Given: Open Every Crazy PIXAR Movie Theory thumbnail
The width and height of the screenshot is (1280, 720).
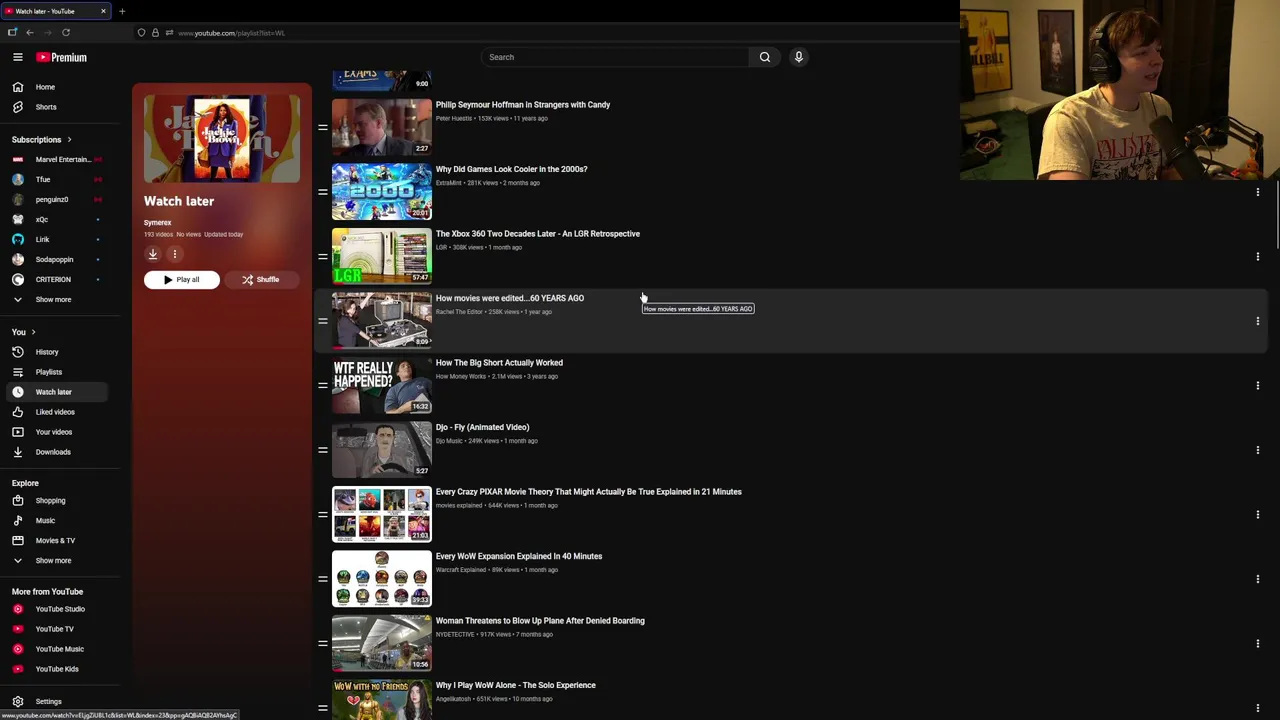Looking at the screenshot, I should click(382, 514).
